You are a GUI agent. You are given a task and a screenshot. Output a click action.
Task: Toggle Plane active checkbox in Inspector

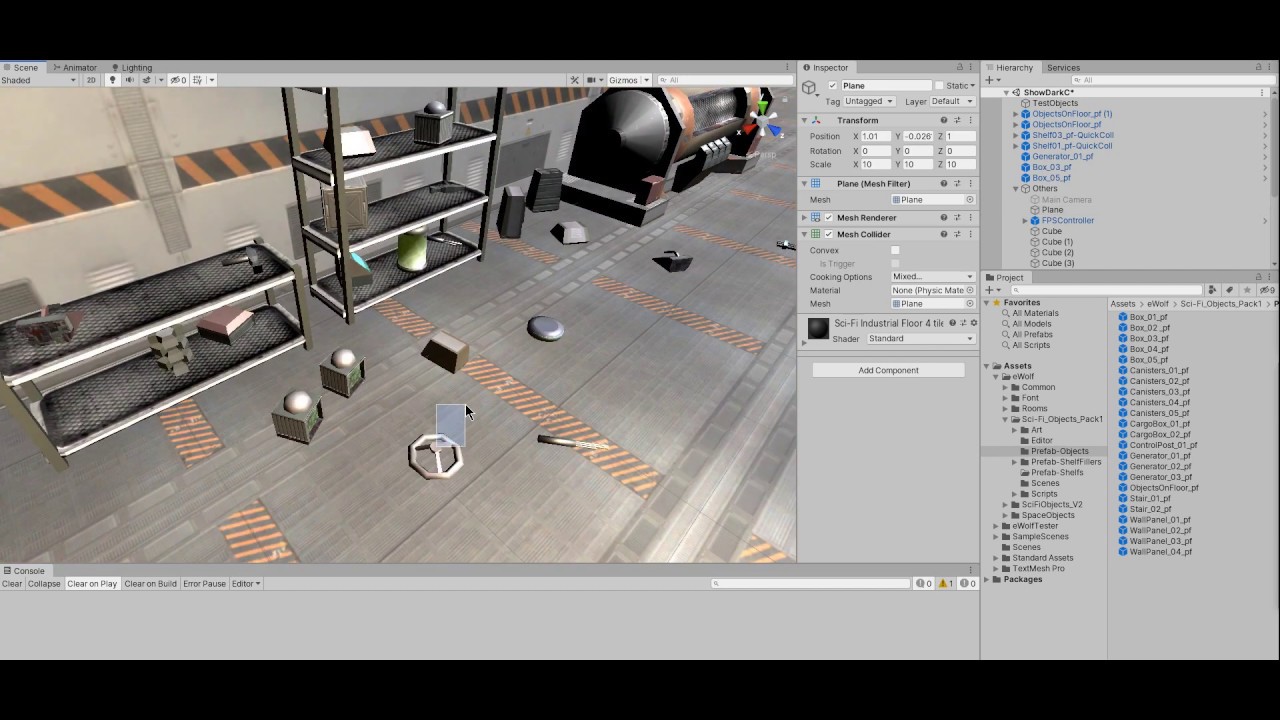[x=832, y=86]
